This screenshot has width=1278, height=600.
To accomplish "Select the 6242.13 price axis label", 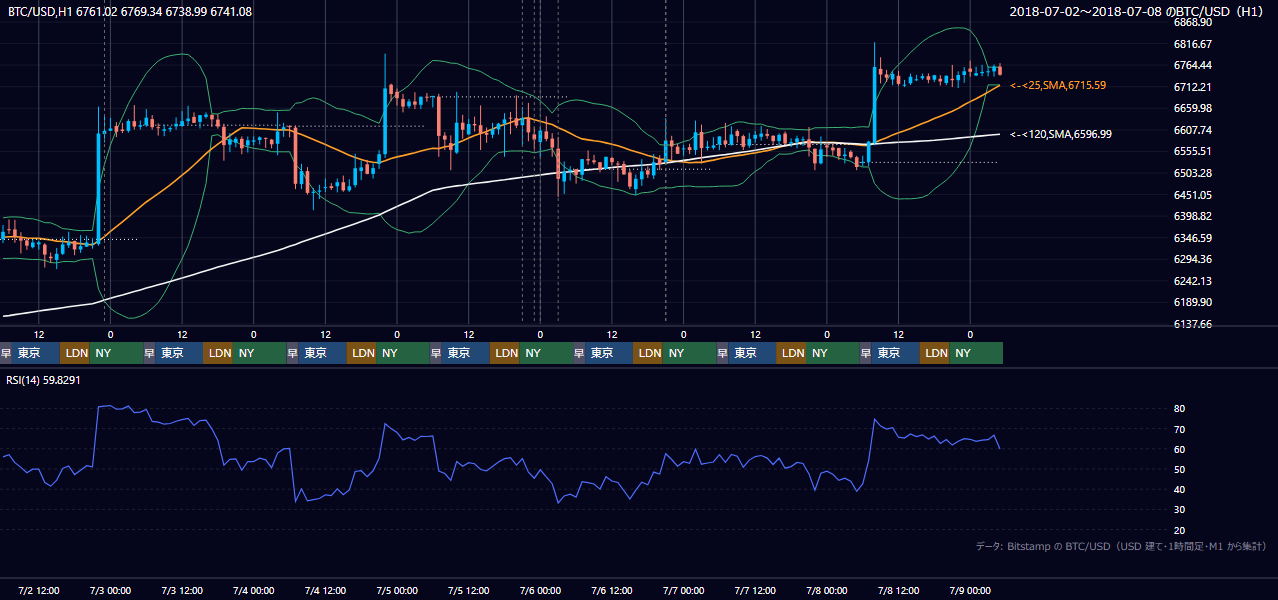I will click(x=1192, y=281).
